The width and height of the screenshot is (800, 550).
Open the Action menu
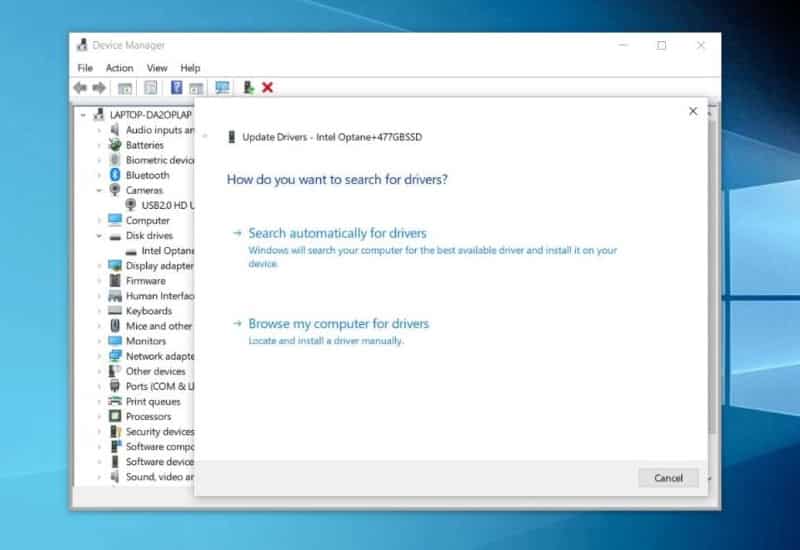[119, 68]
